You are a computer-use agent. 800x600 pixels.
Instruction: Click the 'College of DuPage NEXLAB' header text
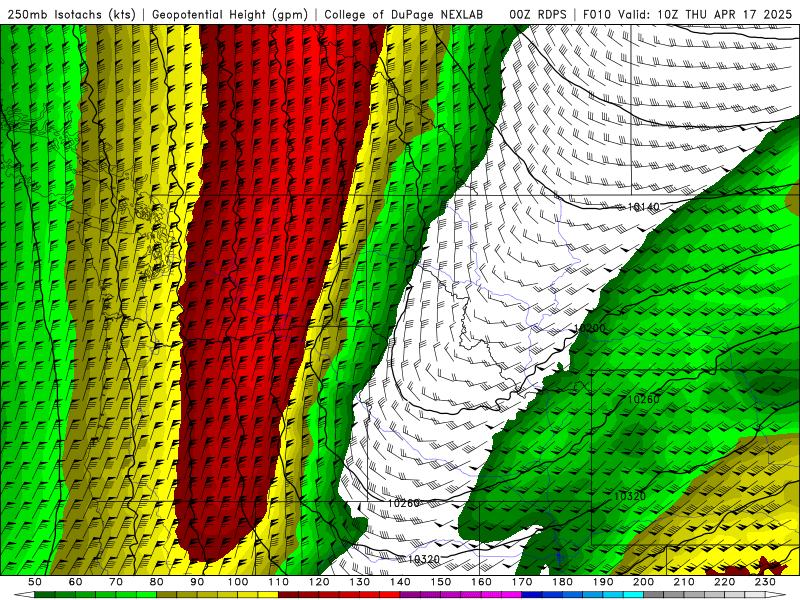point(404,14)
